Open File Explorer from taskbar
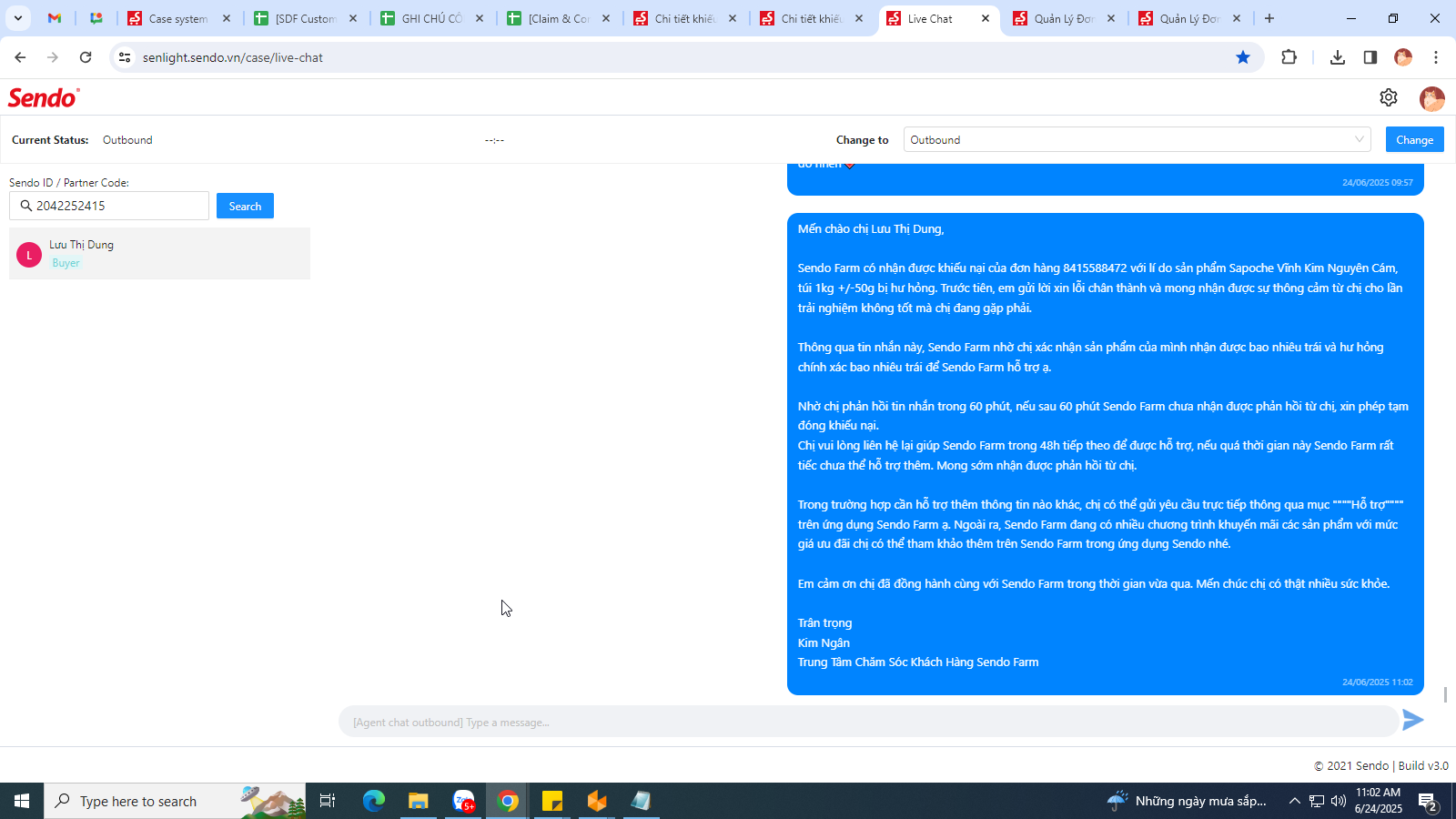This screenshot has height=819, width=1456. click(x=419, y=801)
